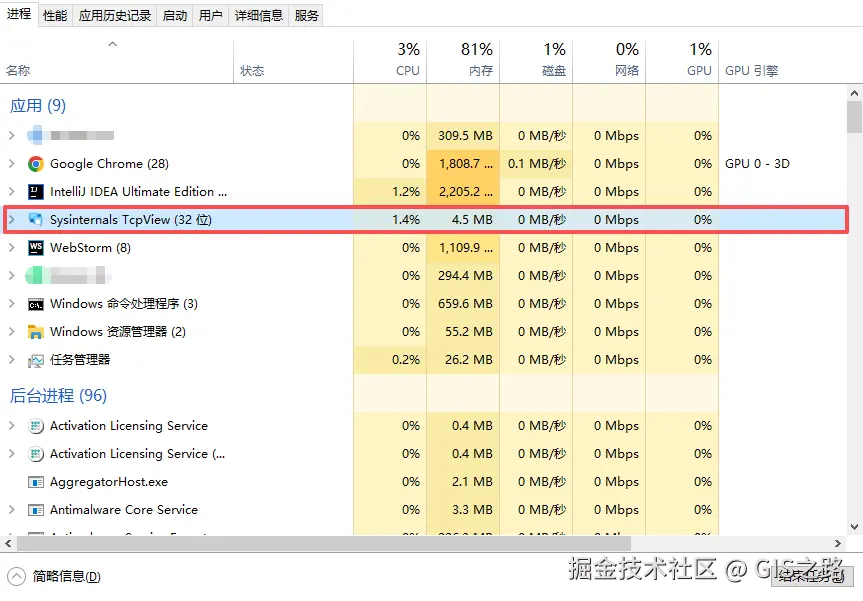The image size is (863, 601).
Task: Sort processes by GPU column
Action: click(x=682, y=61)
